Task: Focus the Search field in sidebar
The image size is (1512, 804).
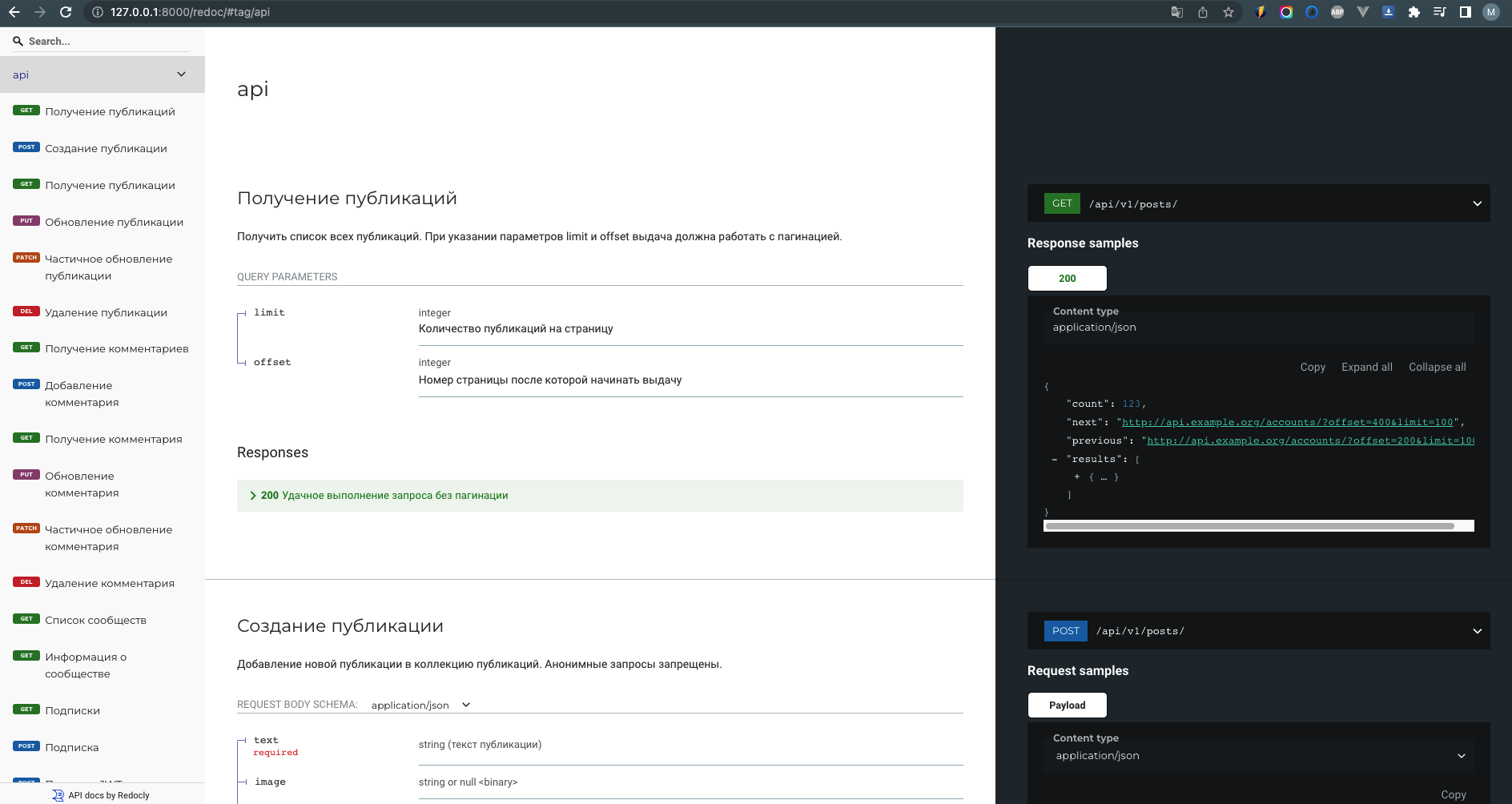Action: point(104,42)
